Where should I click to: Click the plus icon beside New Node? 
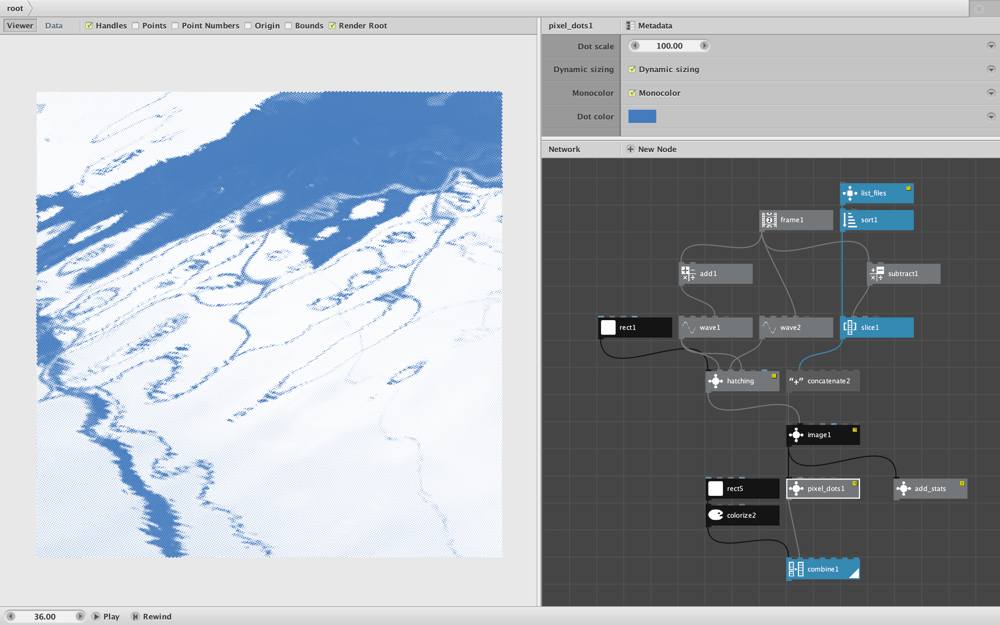pyautogui.click(x=630, y=149)
